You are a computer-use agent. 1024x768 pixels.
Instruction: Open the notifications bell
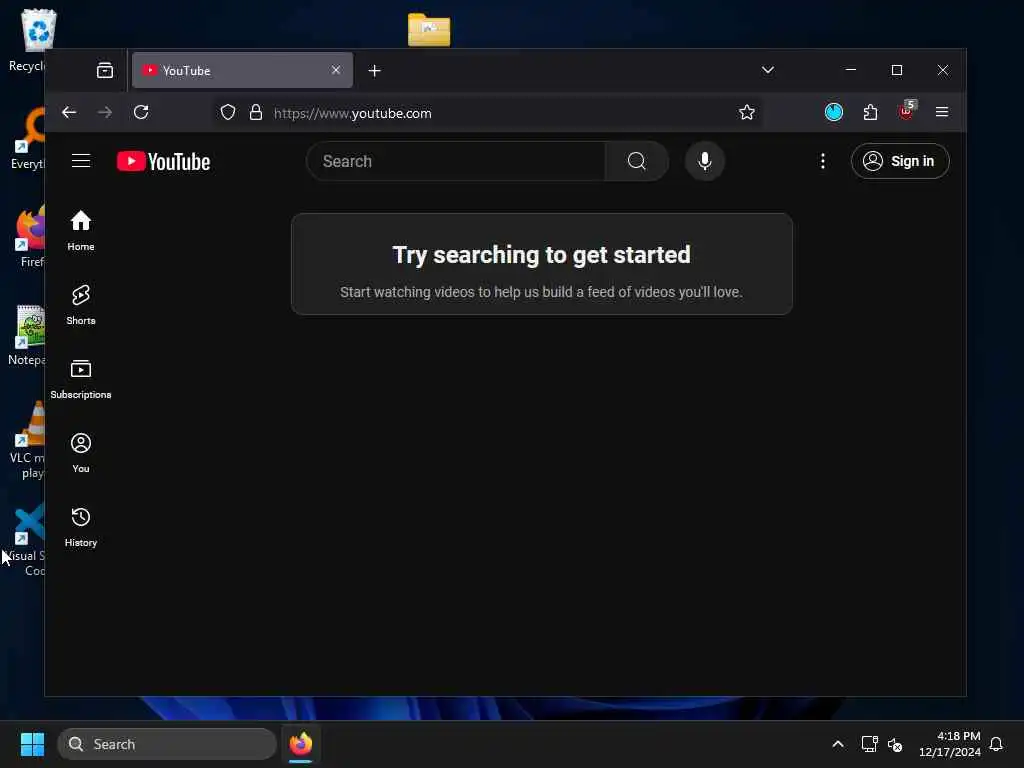(996, 744)
